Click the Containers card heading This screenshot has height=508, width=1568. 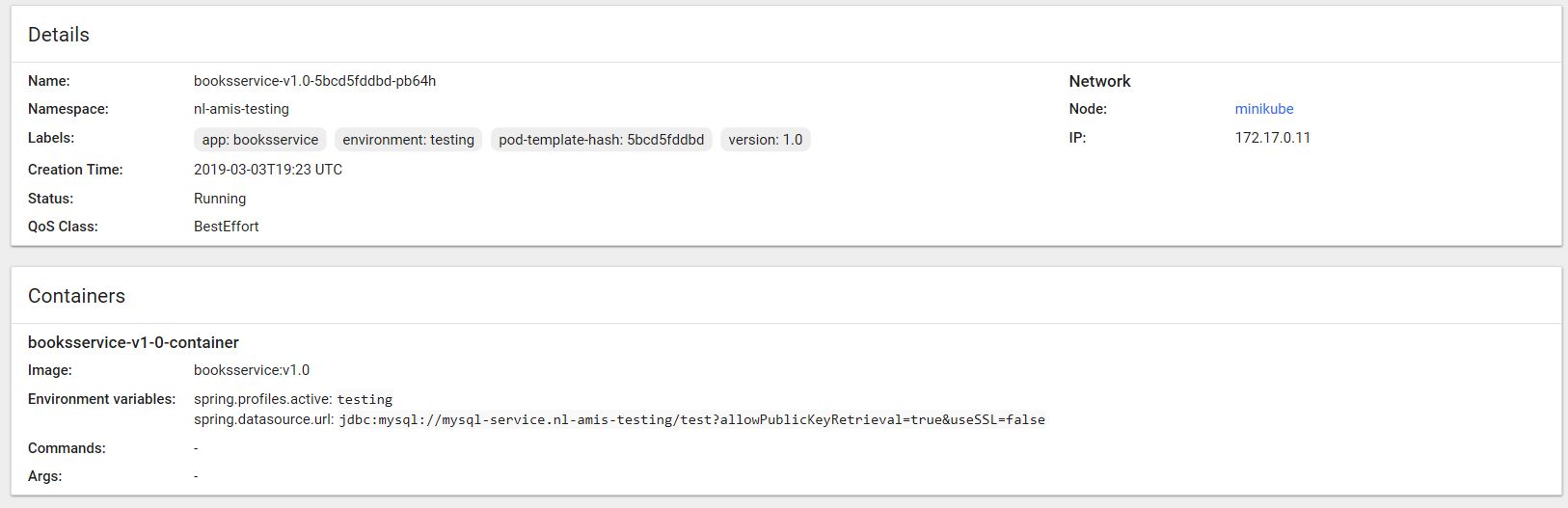click(x=76, y=296)
